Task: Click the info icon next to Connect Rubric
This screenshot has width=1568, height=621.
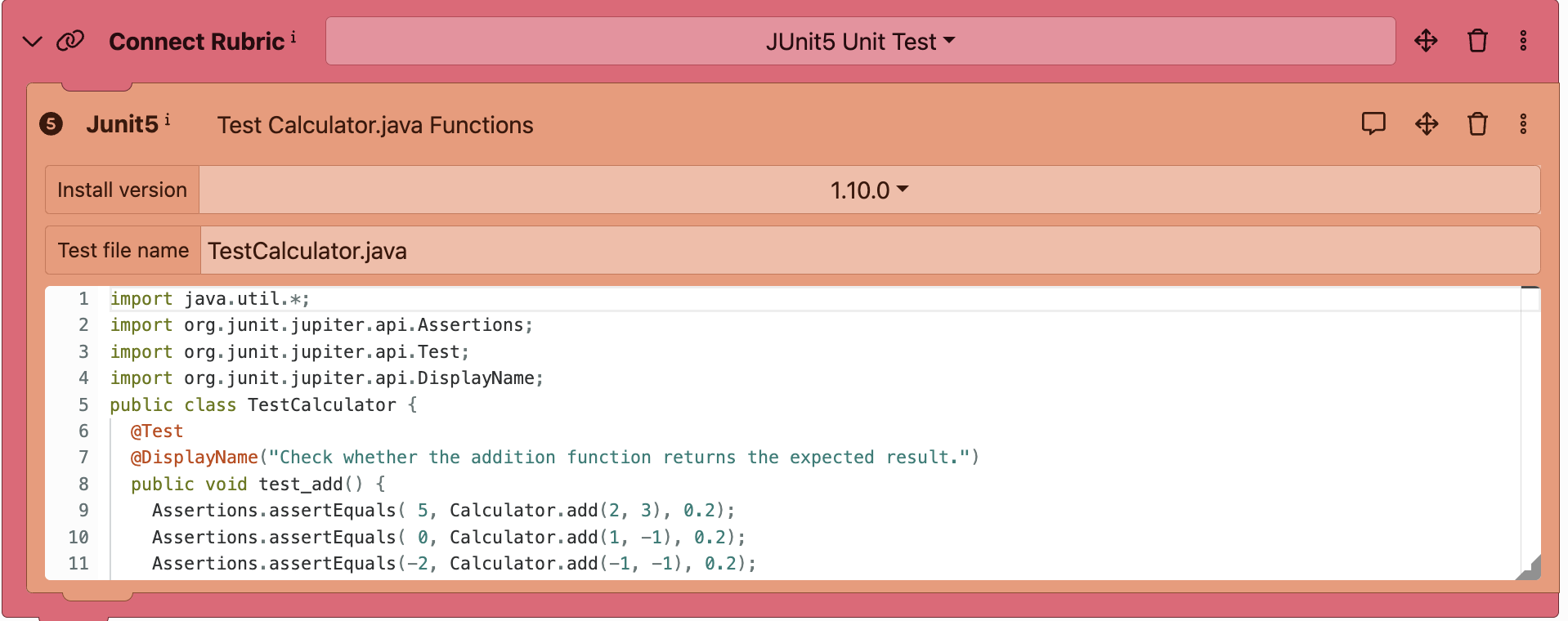Action: 293,37
